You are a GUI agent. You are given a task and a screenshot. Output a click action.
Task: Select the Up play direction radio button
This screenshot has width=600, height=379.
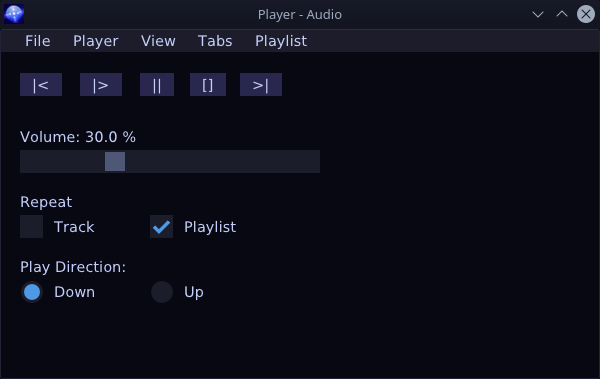(162, 292)
